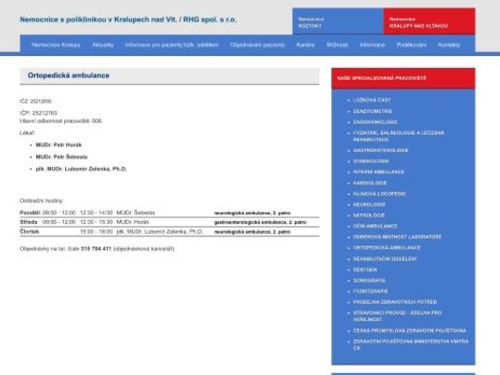The width and height of the screenshot is (500, 375).
Task: Open Oční ambulance in sidebar list
Action: (375, 226)
